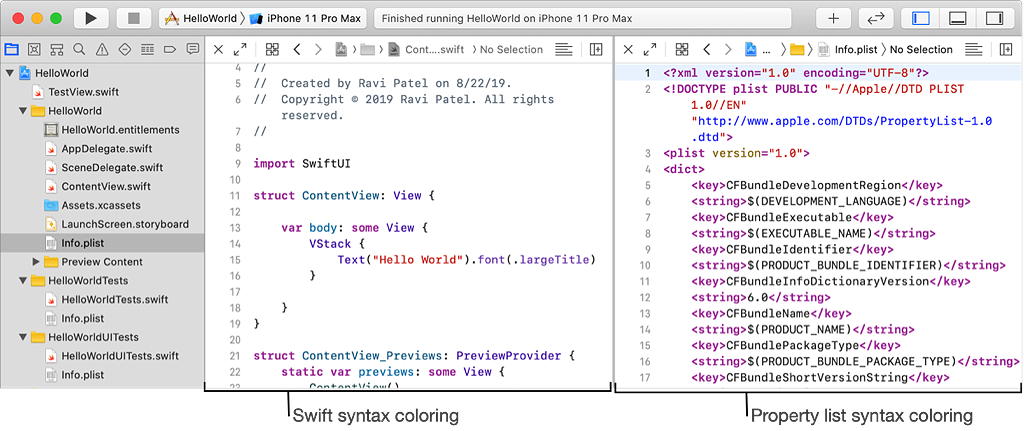Open No Selection menu in Swift editor

point(511,49)
